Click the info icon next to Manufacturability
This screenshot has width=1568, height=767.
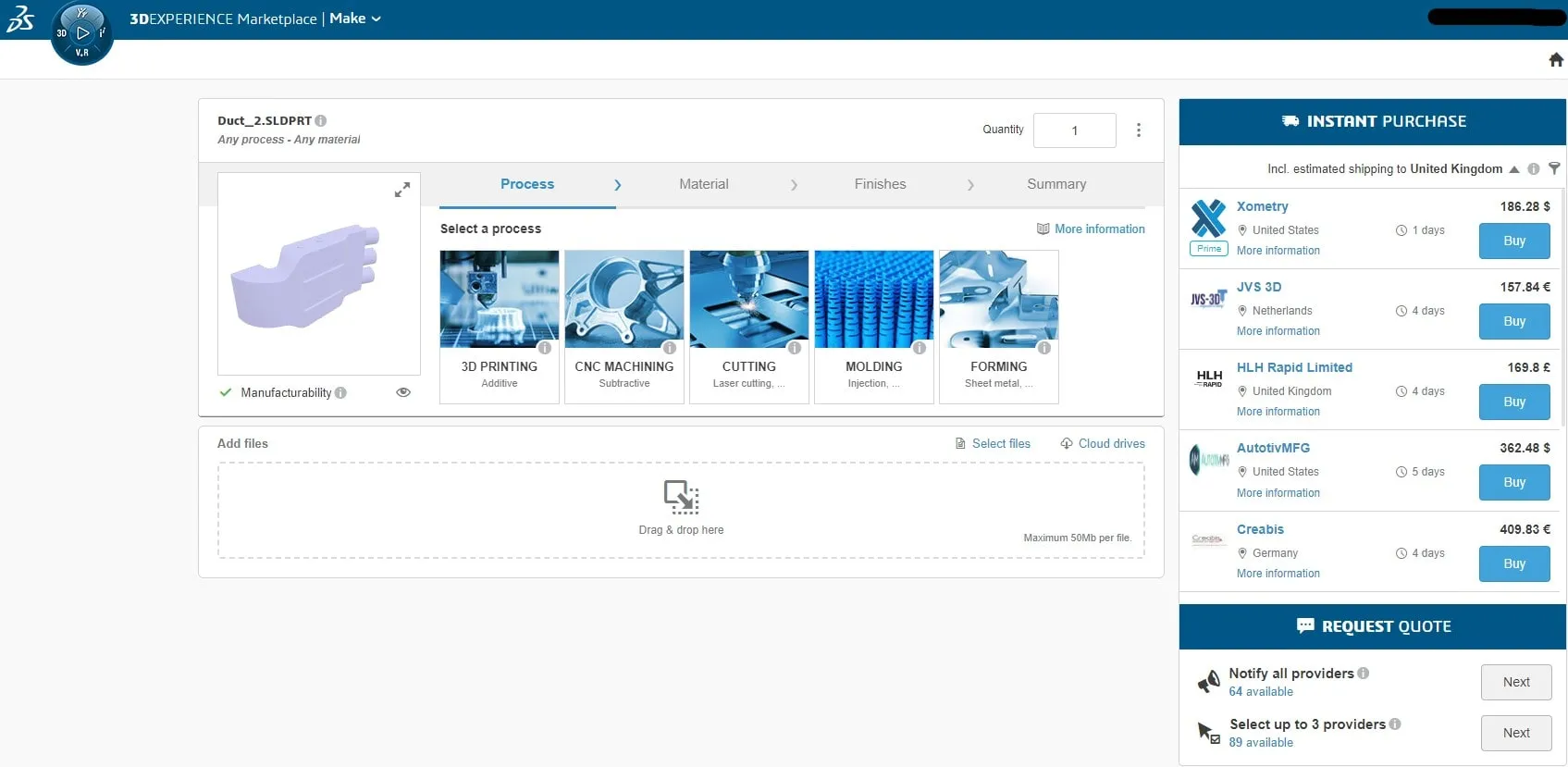[340, 392]
